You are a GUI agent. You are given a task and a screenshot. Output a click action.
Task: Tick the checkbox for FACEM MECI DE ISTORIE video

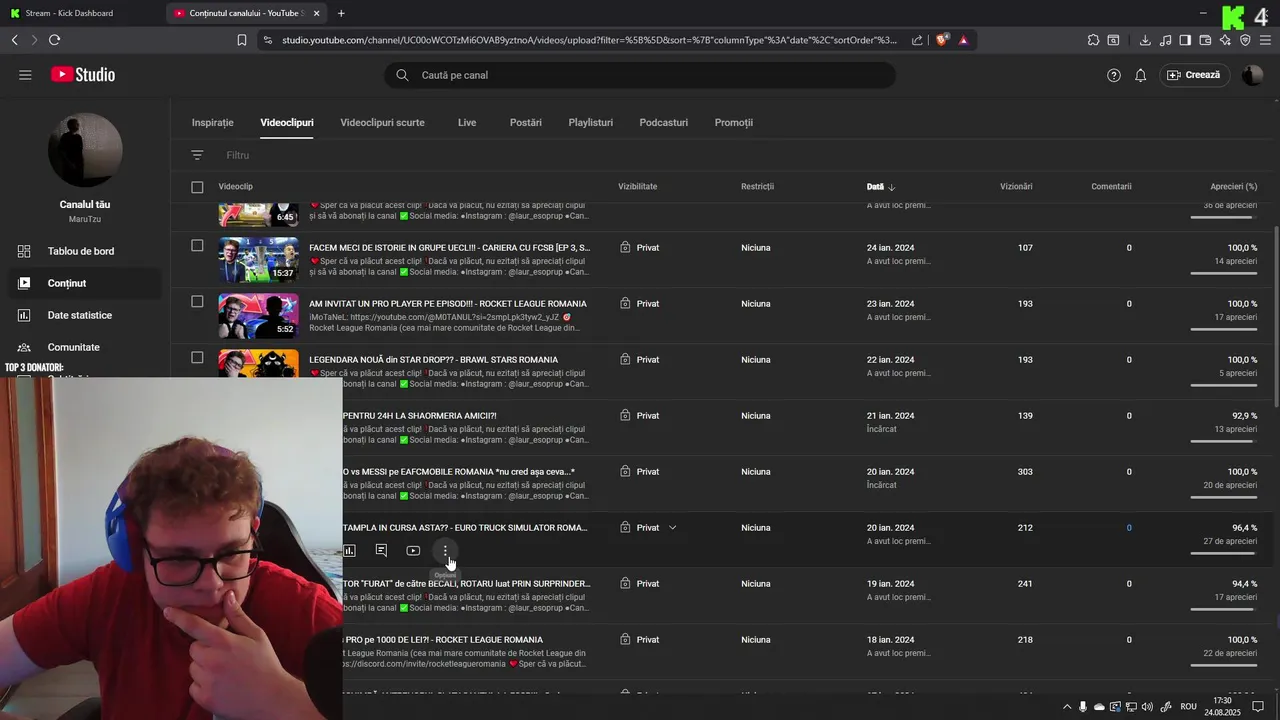point(197,246)
